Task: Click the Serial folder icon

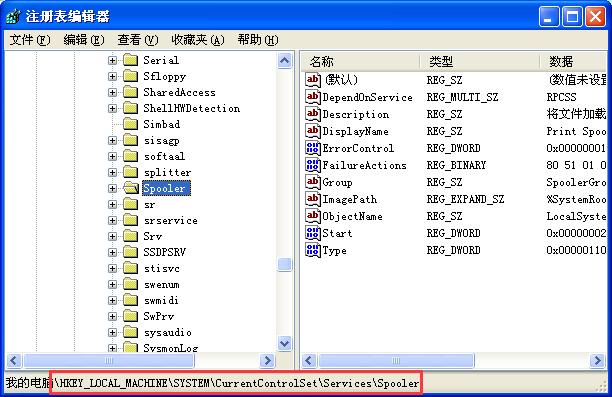Action: click(x=130, y=60)
